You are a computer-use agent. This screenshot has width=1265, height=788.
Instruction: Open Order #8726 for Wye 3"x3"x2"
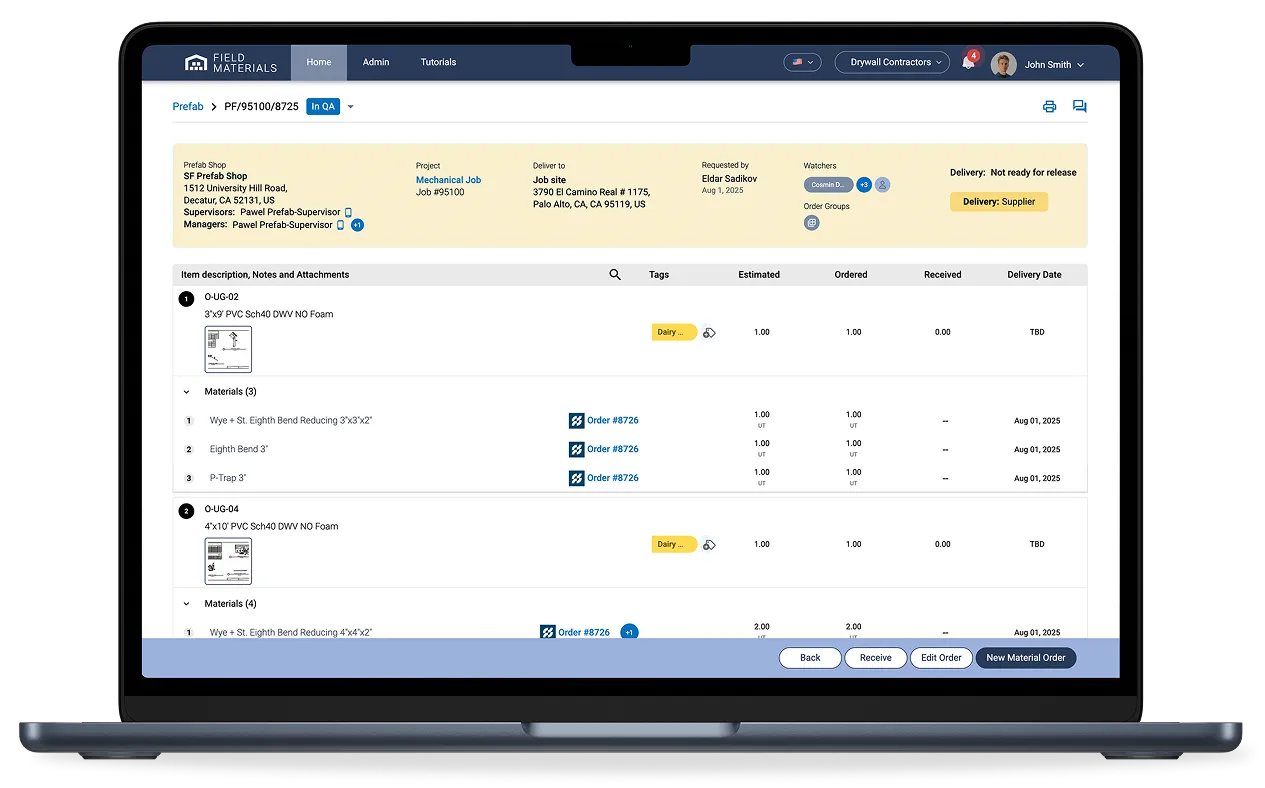[613, 421]
